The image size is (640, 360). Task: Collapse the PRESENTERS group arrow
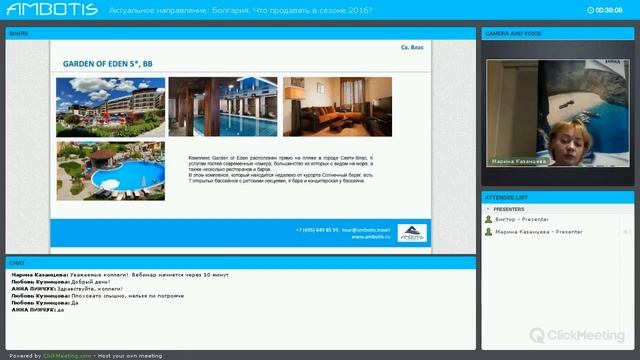coord(488,209)
